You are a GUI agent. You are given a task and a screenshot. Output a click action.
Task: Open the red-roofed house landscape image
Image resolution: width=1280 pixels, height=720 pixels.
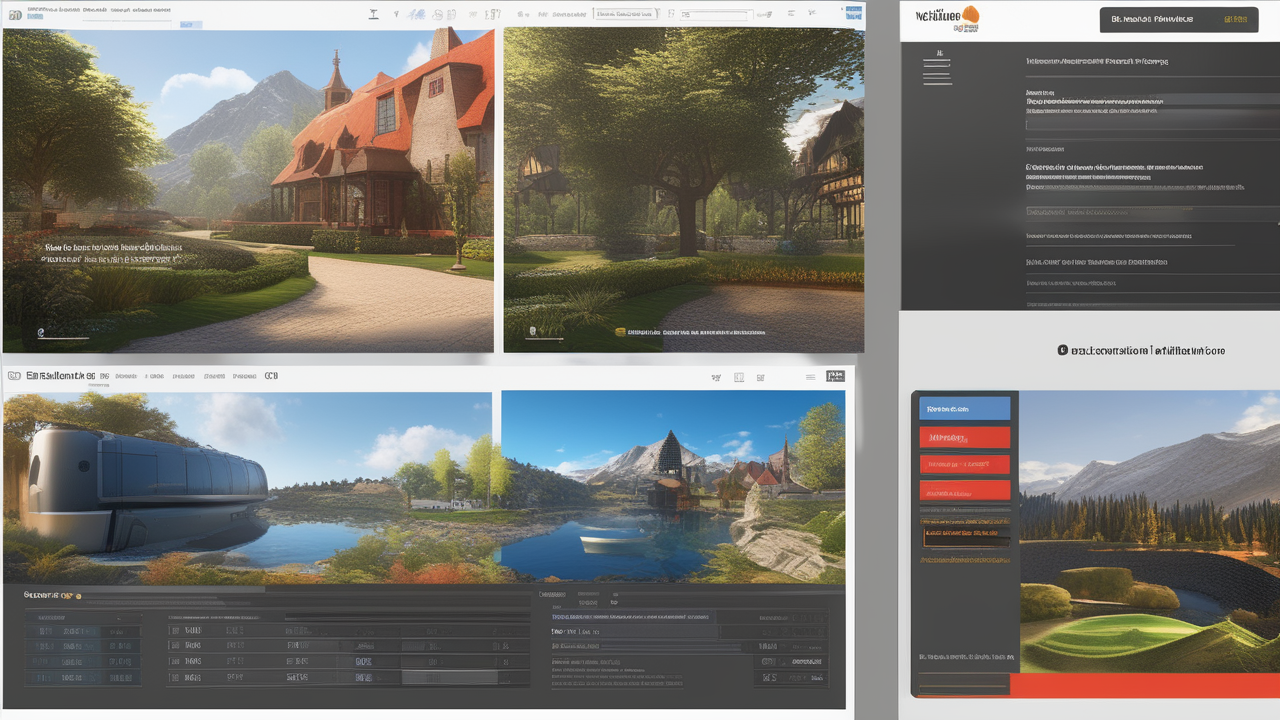tap(248, 190)
